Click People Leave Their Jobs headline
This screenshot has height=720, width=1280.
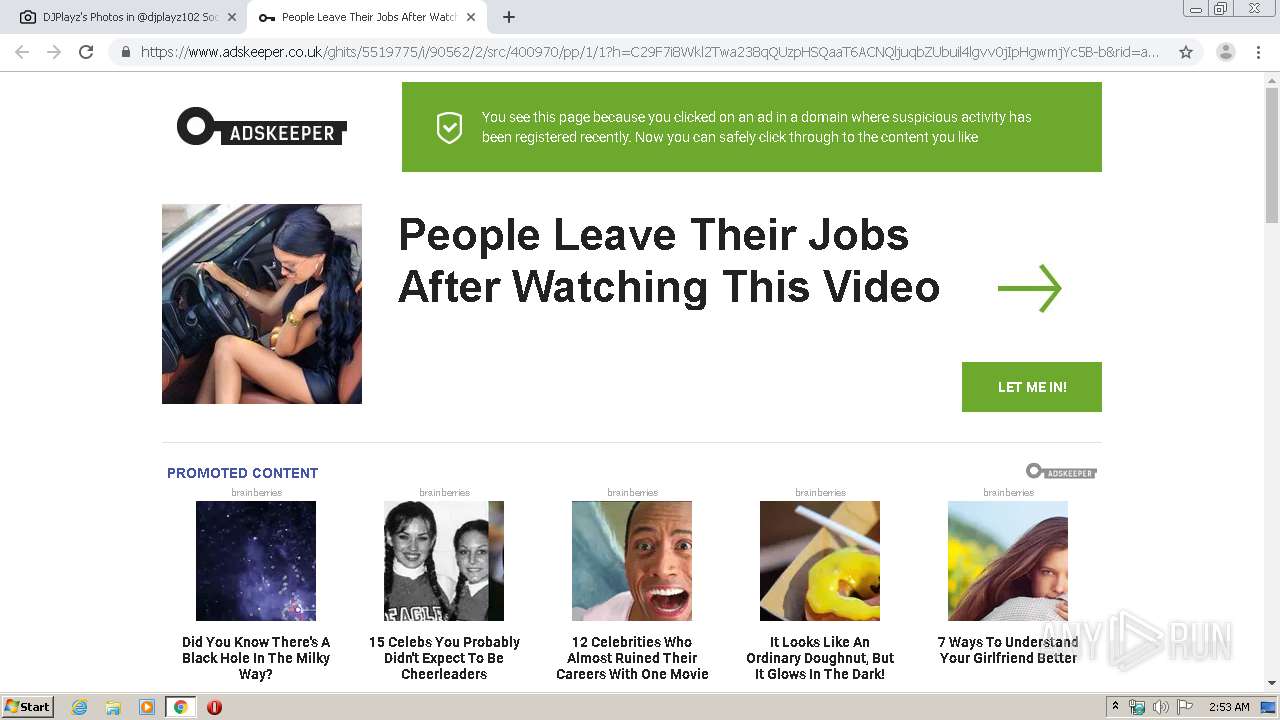[x=669, y=261]
